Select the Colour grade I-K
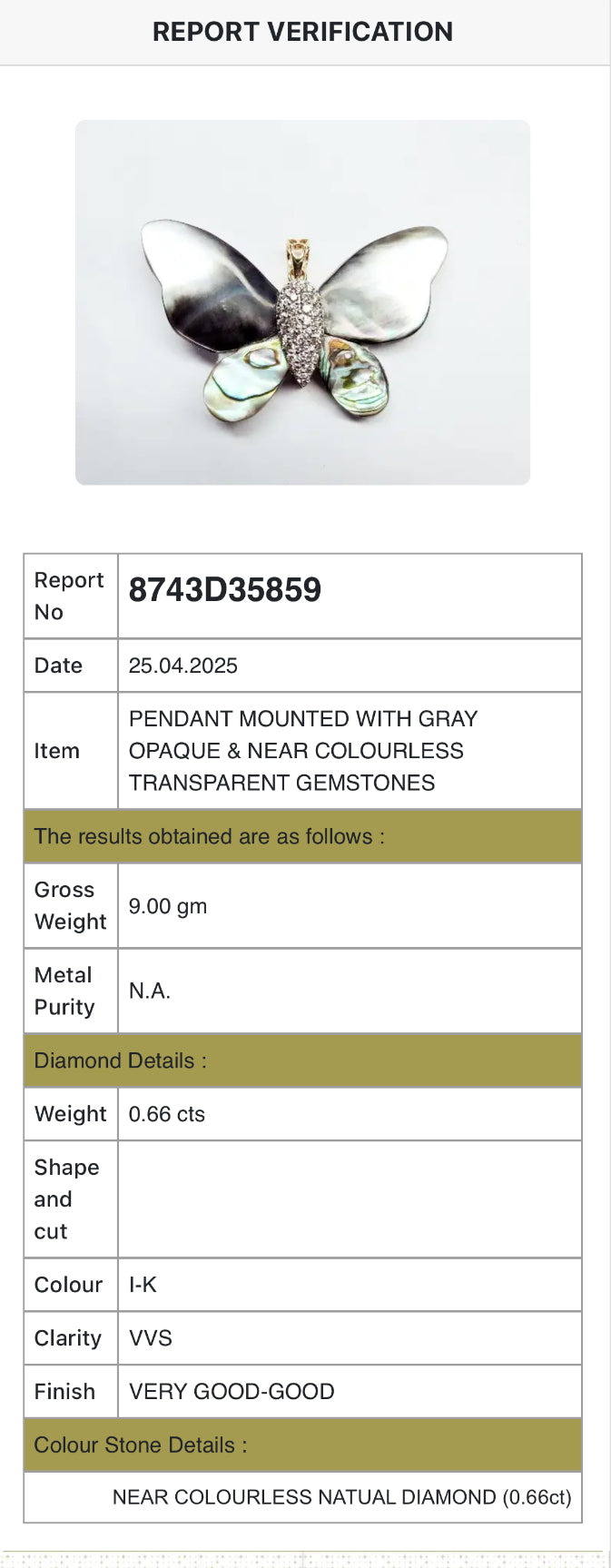The image size is (611, 1568). click(x=143, y=1285)
